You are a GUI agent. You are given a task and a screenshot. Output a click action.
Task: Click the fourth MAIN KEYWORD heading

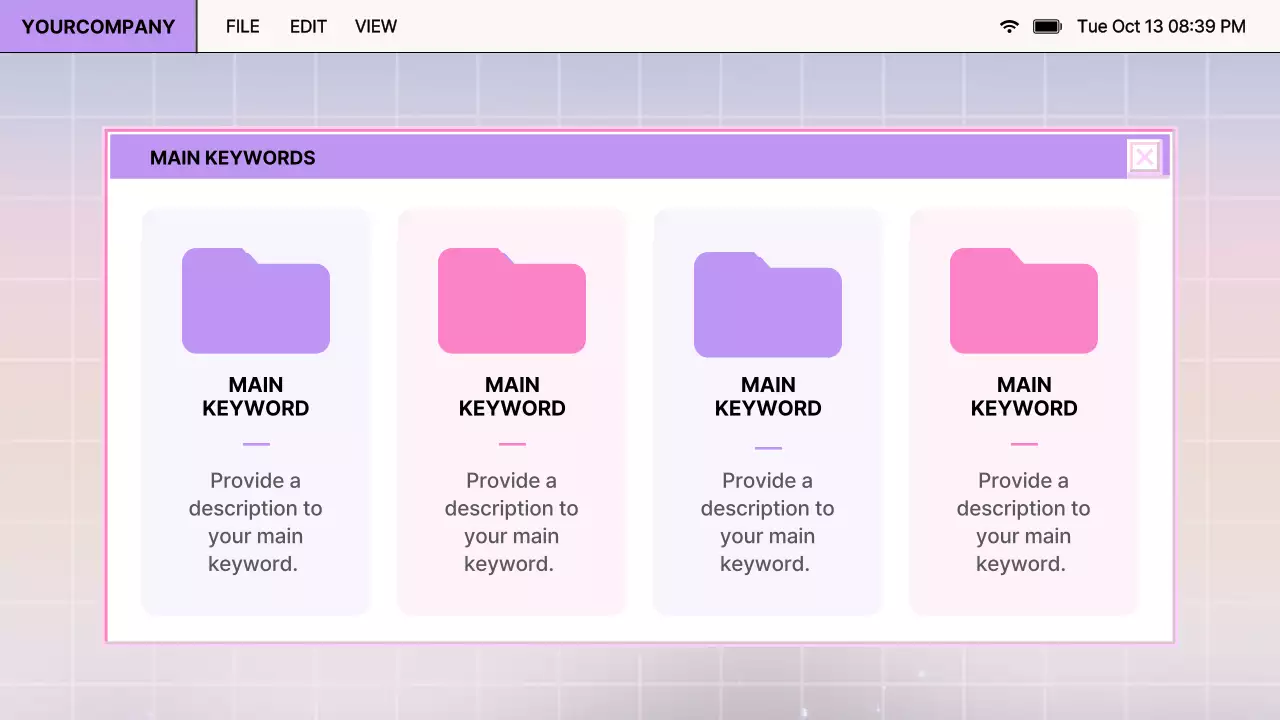(1023, 396)
